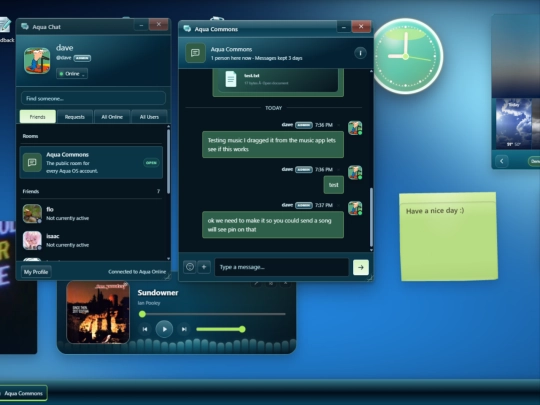Open the emoji picker in Aqua Commons

pyautogui.click(x=190, y=267)
